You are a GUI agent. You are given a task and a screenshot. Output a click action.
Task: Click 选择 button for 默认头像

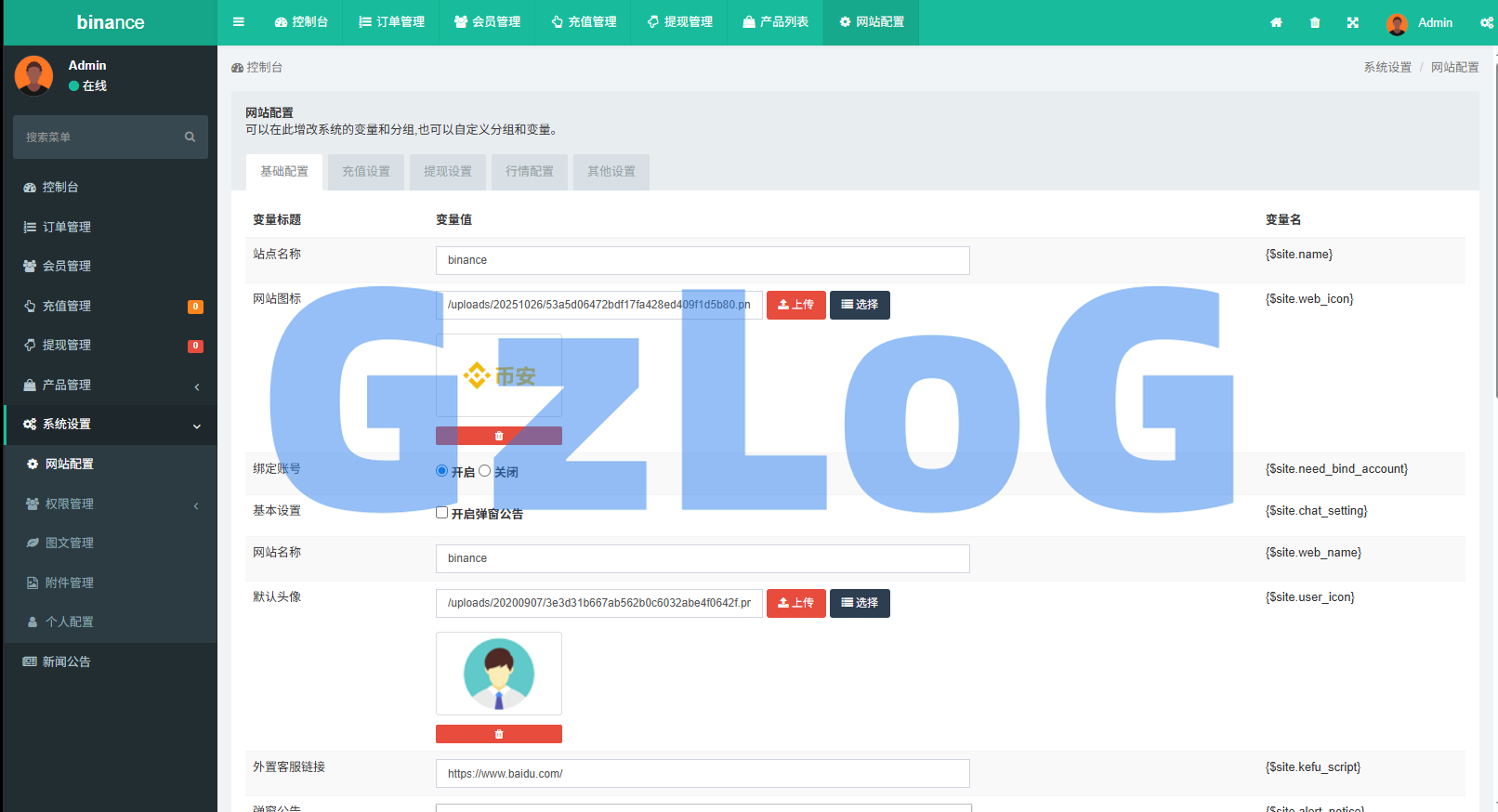tap(860, 603)
